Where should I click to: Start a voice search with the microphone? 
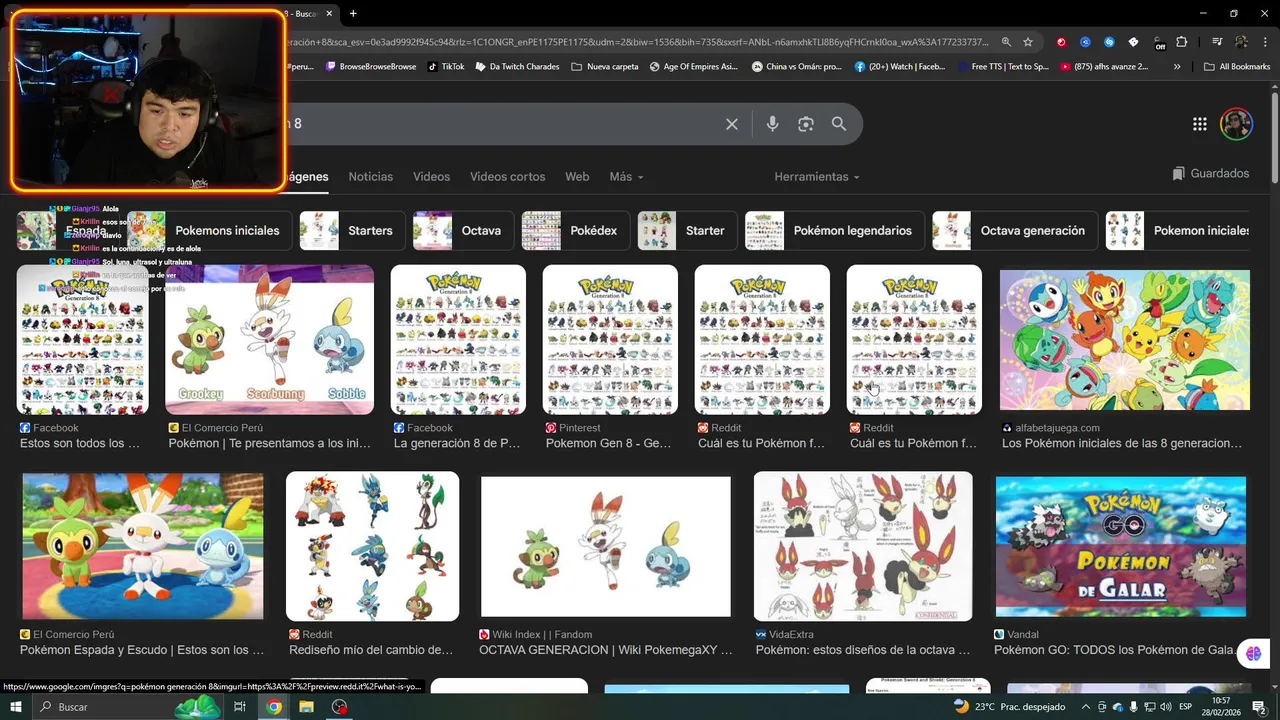coord(772,124)
